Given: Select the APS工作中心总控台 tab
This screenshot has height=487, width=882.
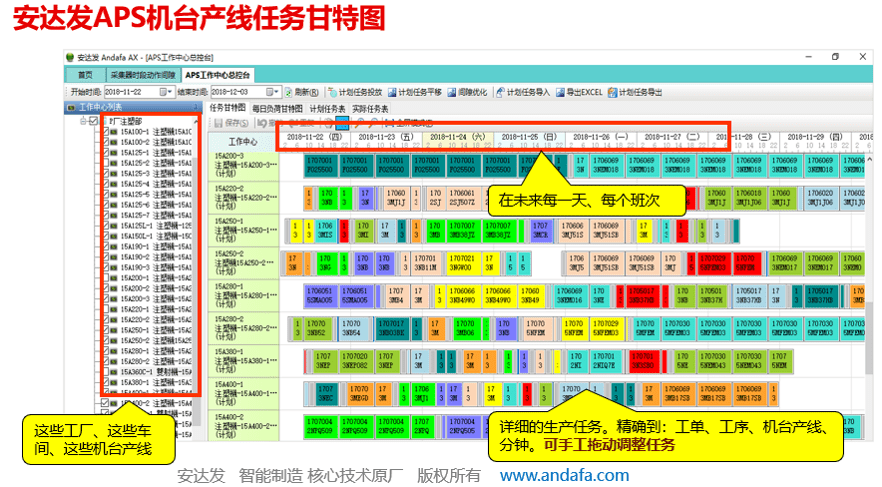Looking at the screenshot, I should (x=218, y=75).
